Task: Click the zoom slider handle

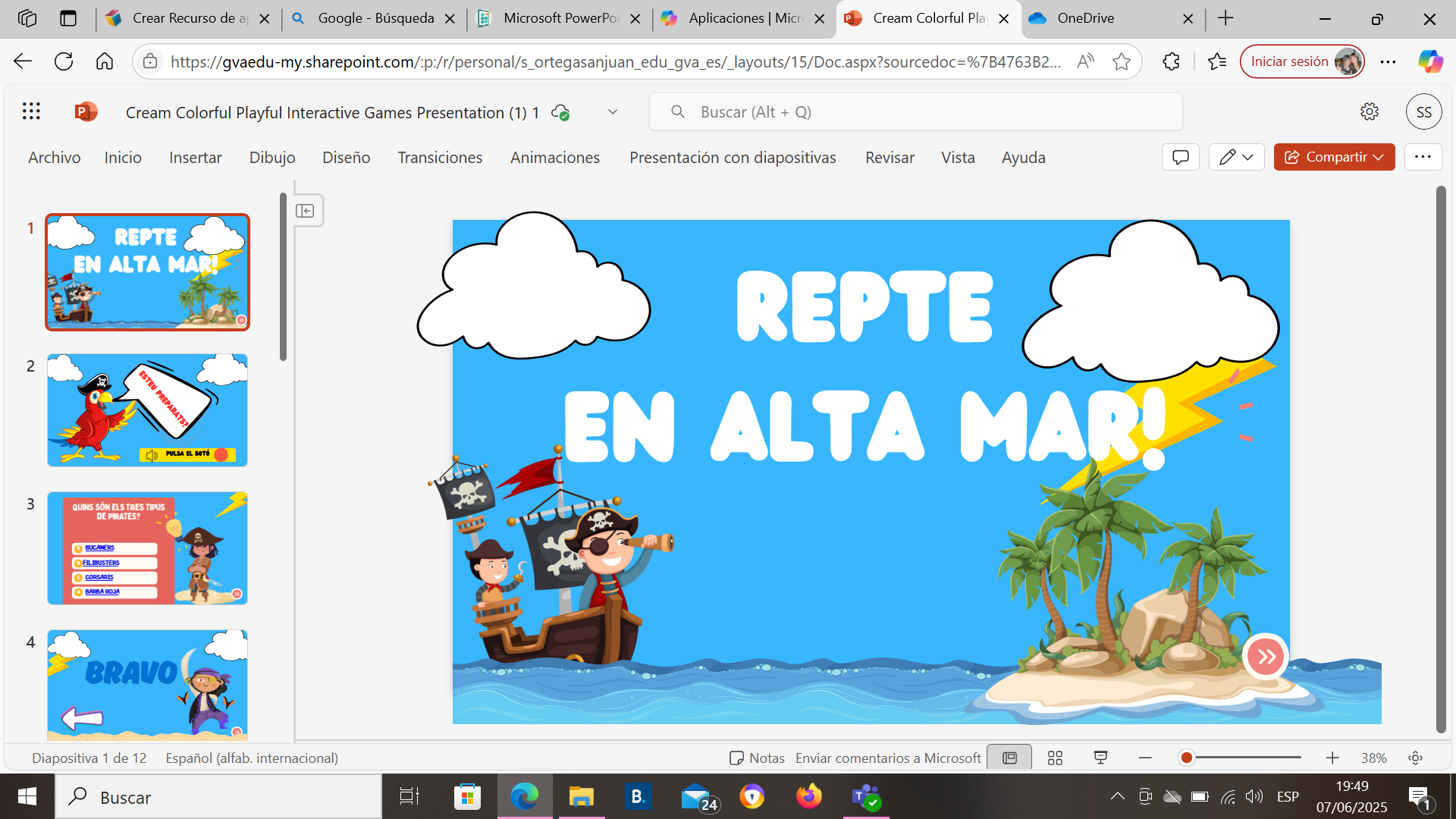Action: 1187,758
